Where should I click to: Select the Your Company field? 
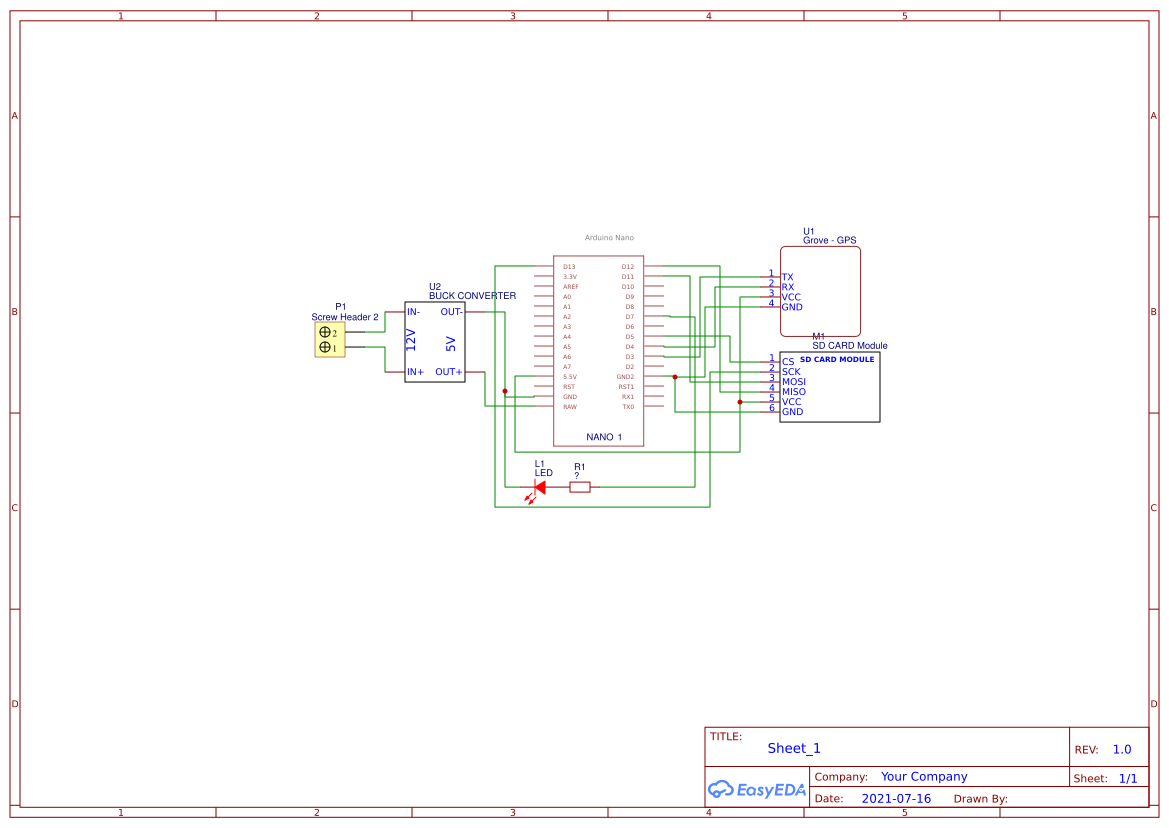[x=924, y=777]
